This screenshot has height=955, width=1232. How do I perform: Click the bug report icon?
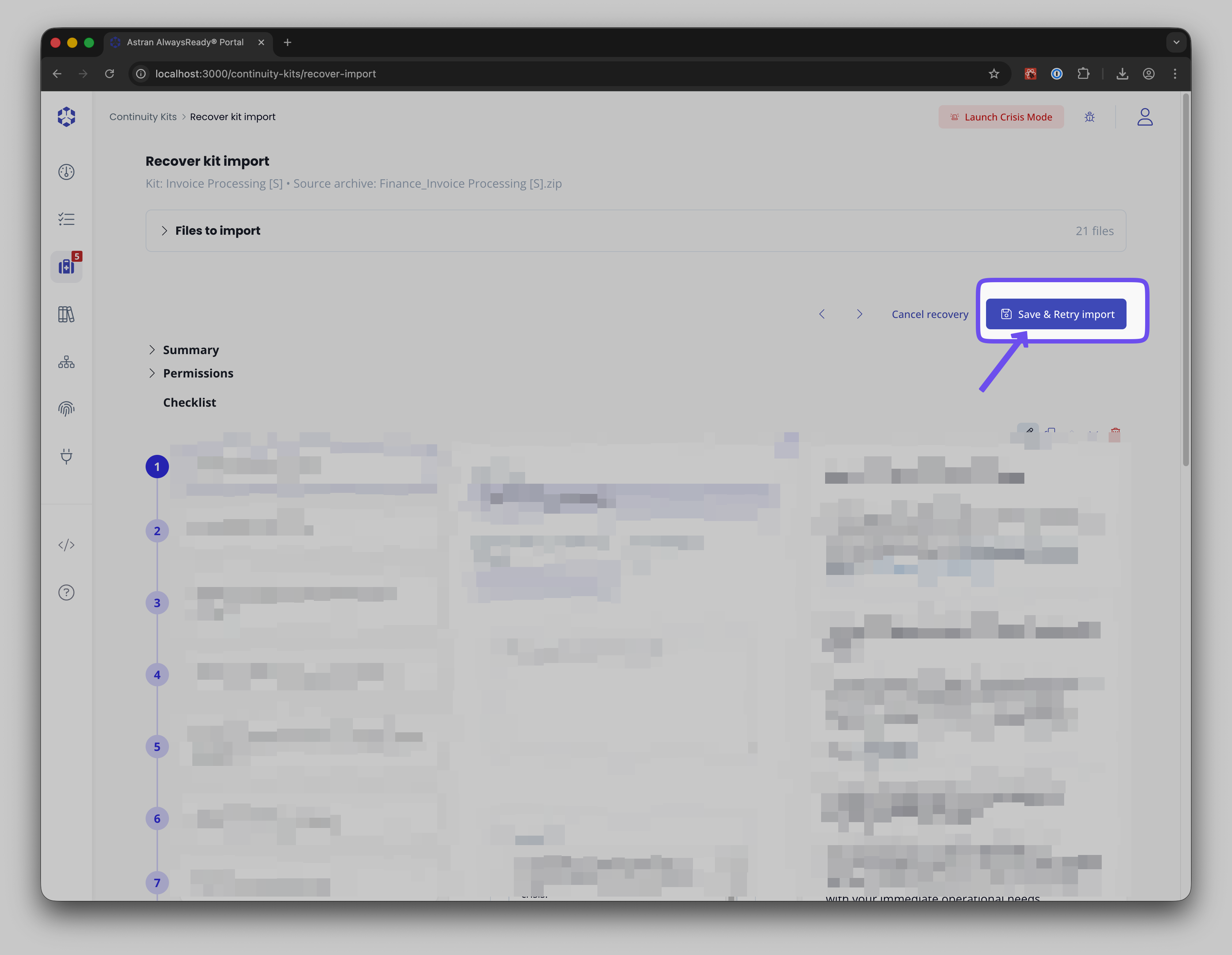1089,117
